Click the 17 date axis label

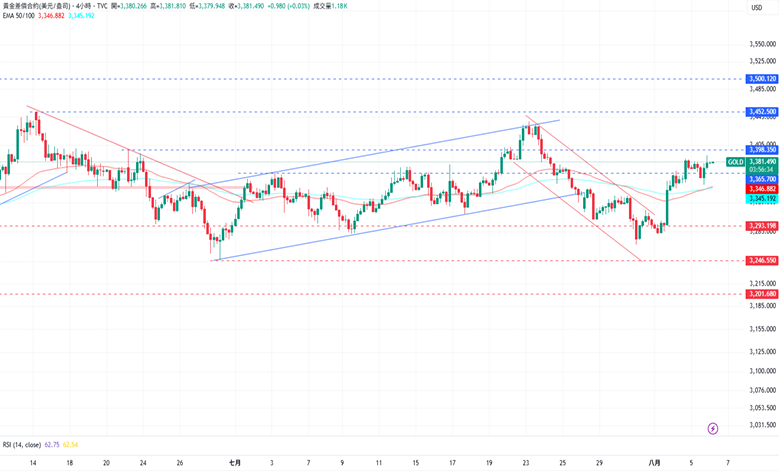452,463
